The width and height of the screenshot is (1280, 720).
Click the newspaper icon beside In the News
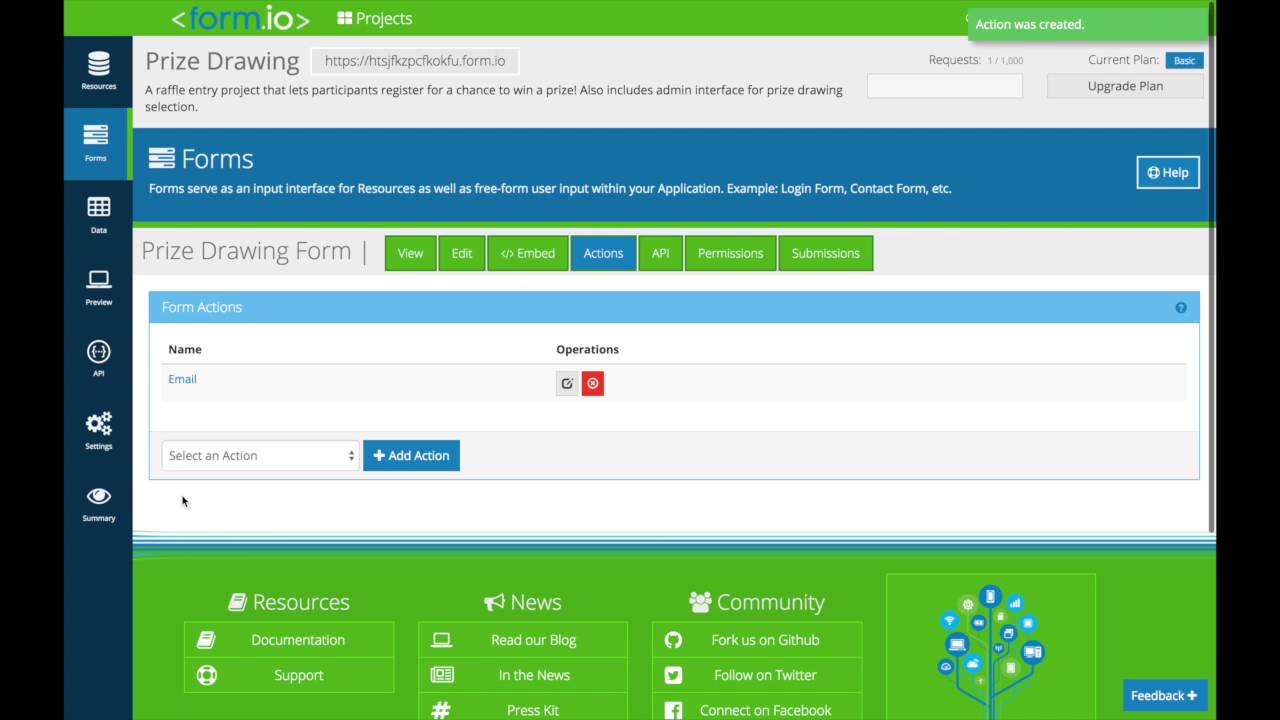point(441,675)
